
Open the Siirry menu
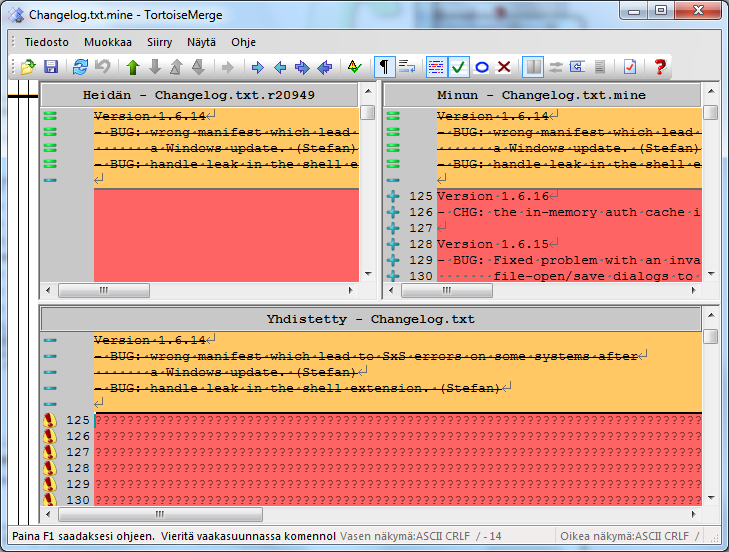tap(159, 42)
